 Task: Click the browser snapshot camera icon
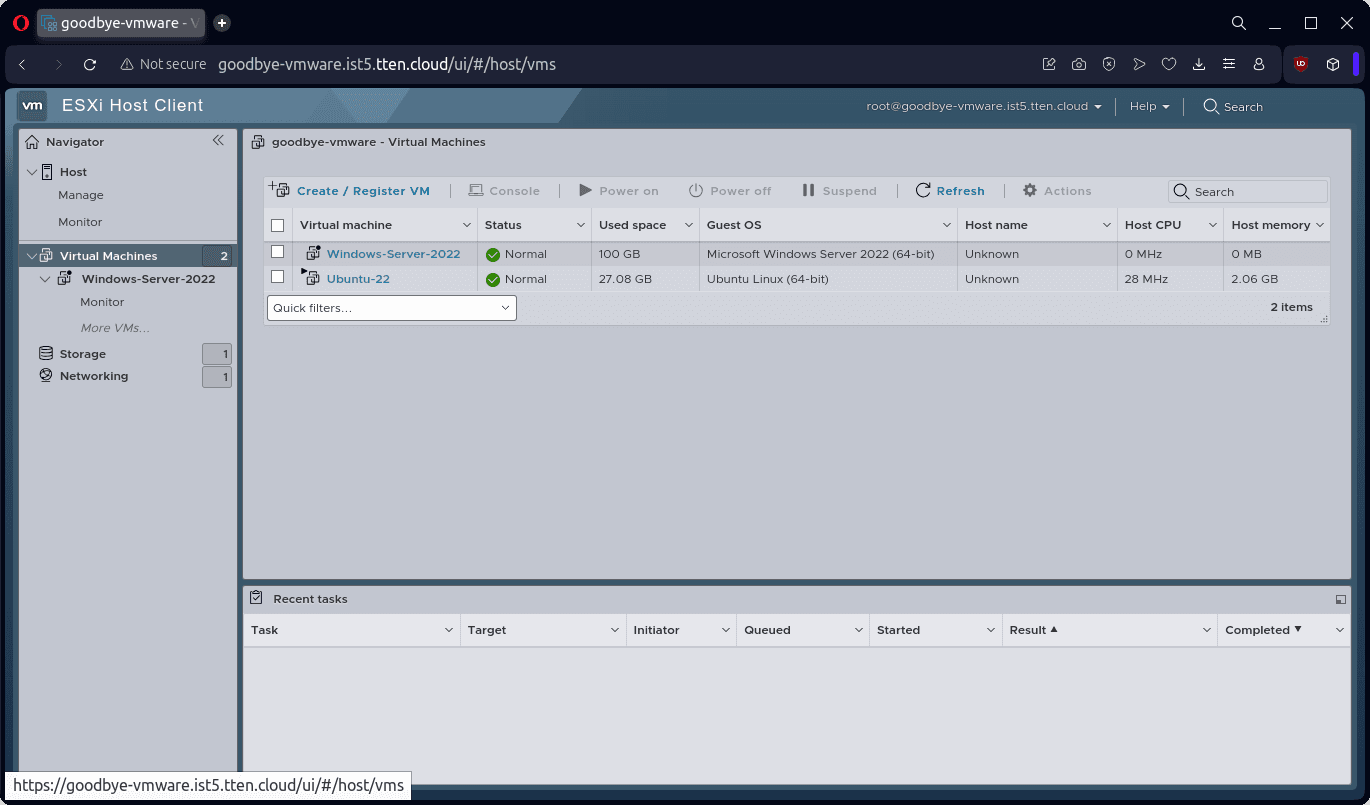(1079, 64)
